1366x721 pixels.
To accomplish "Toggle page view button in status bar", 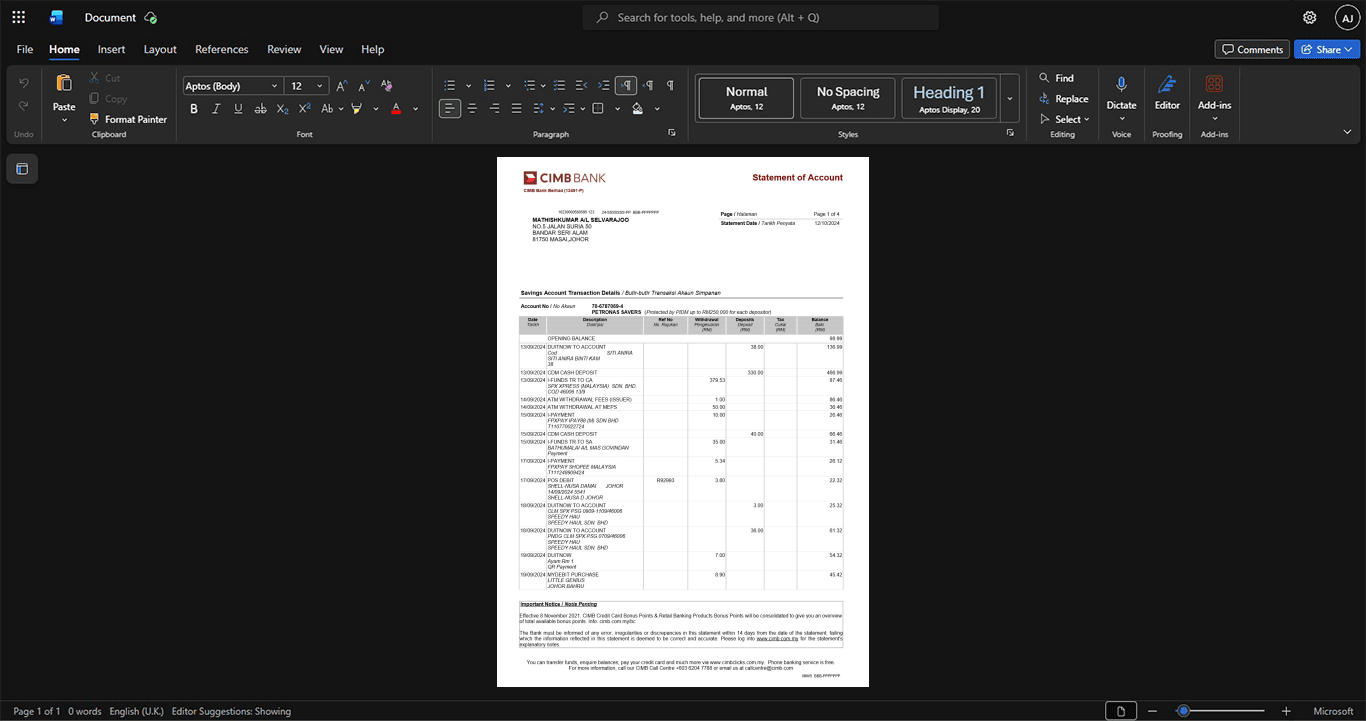I will [x=1121, y=711].
